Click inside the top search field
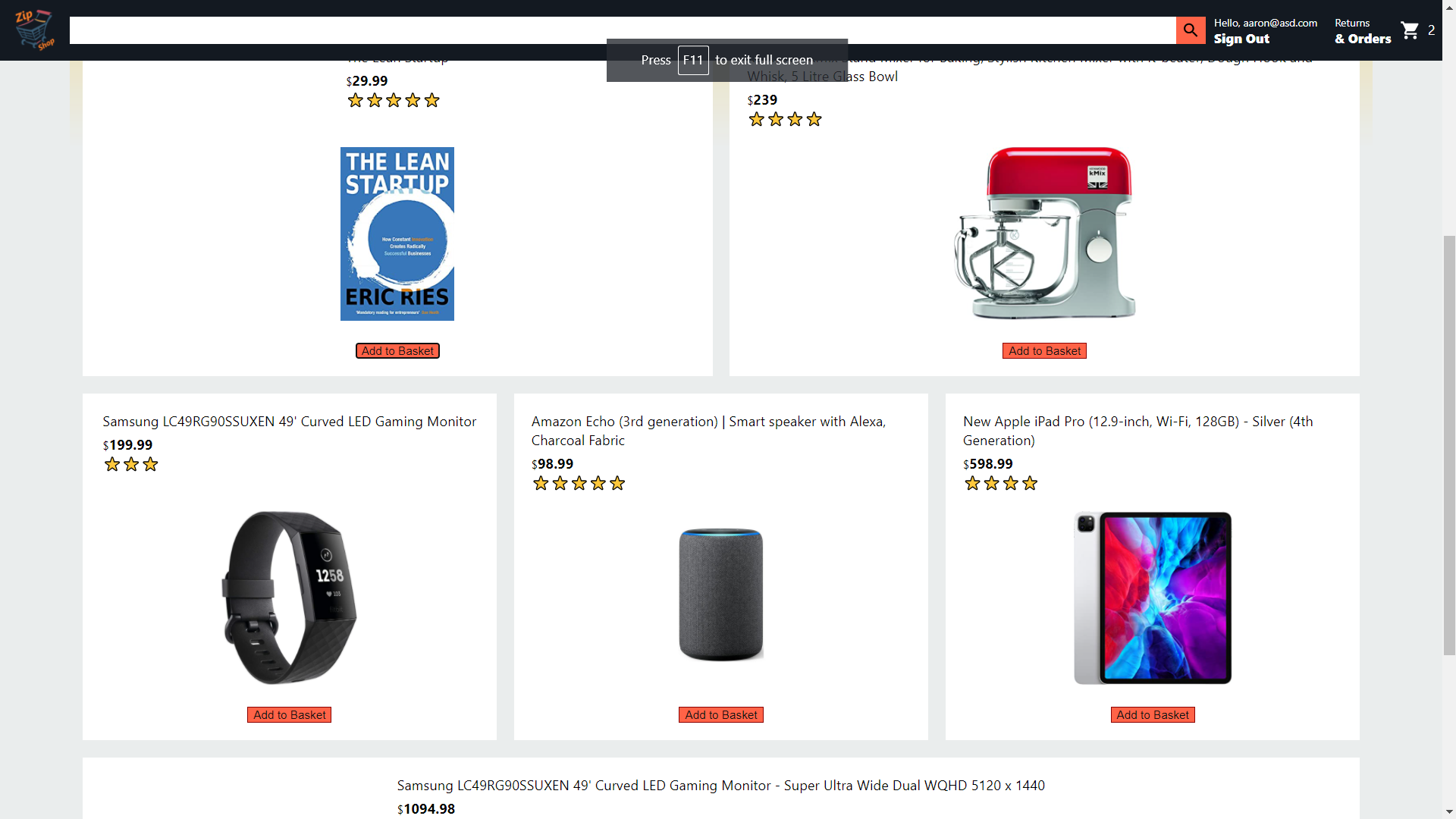The width and height of the screenshot is (1456, 819). pos(623,30)
